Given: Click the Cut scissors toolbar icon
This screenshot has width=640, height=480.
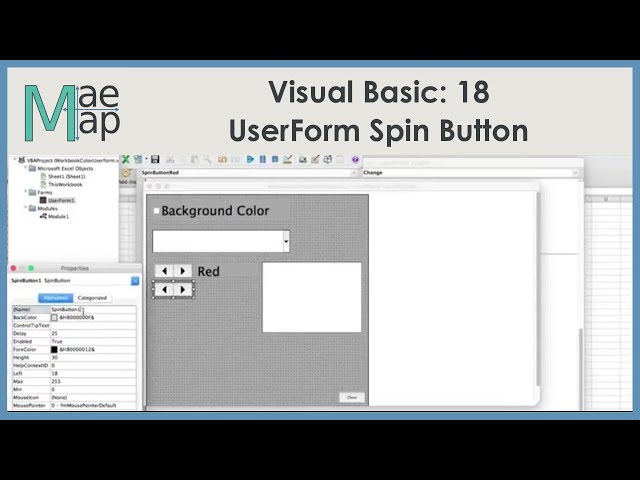Looking at the screenshot, I should 170,160.
